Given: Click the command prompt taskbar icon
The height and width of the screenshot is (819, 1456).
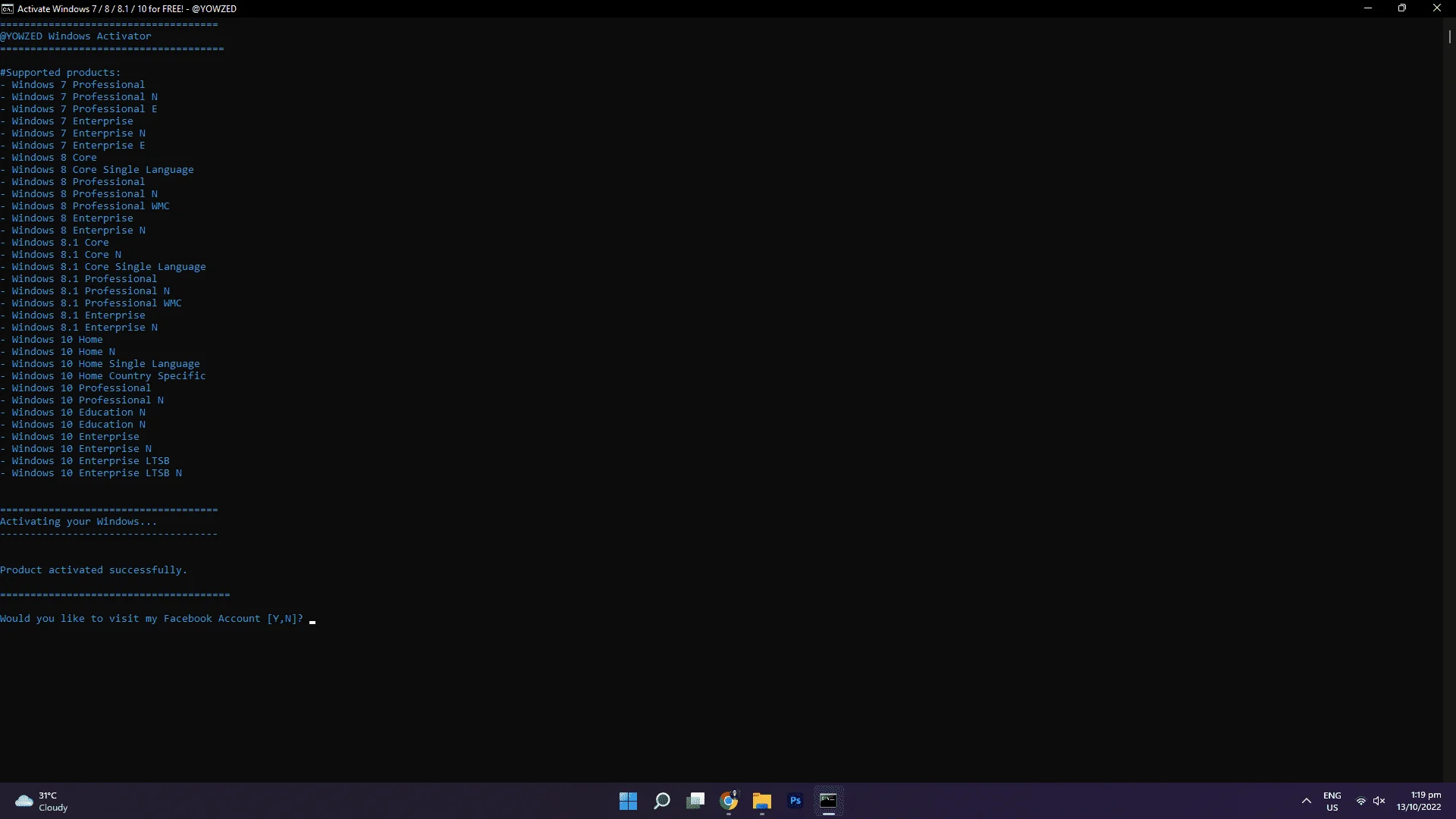Looking at the screenshot, I should pyautogui.click(x=828, y=801).
